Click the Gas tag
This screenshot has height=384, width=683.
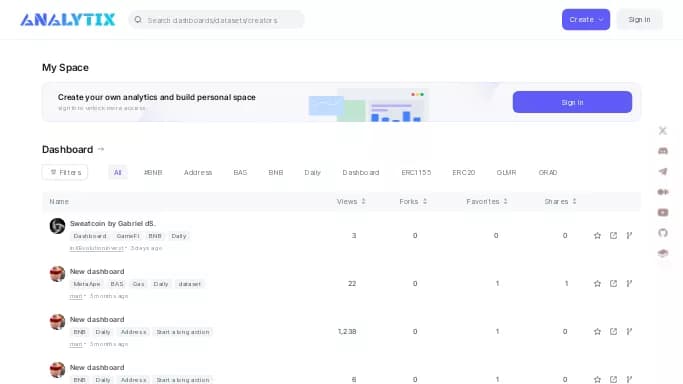point(139,284)
